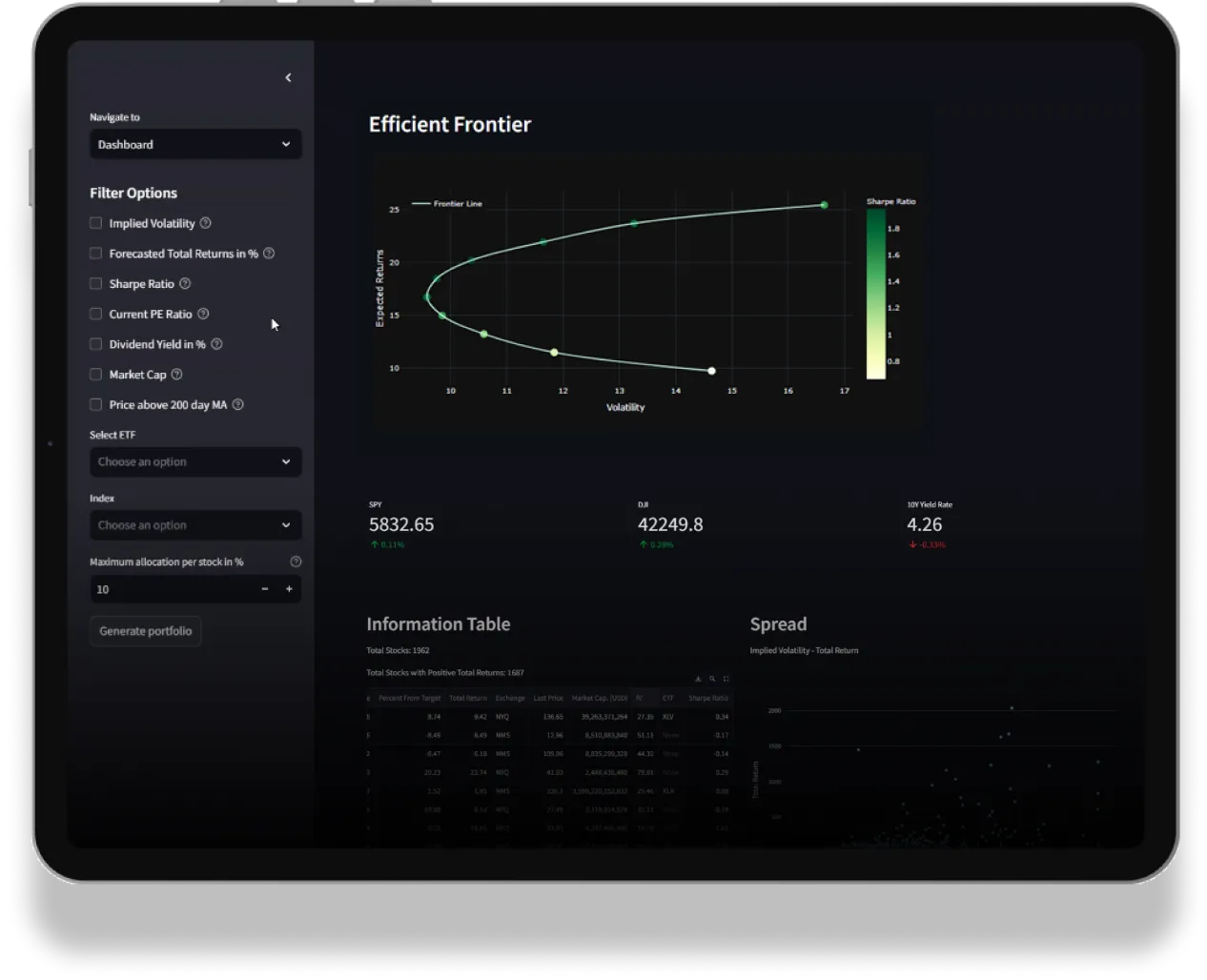Check Price above 200 day MA
1207x980 pixels.
click(95, 404)
